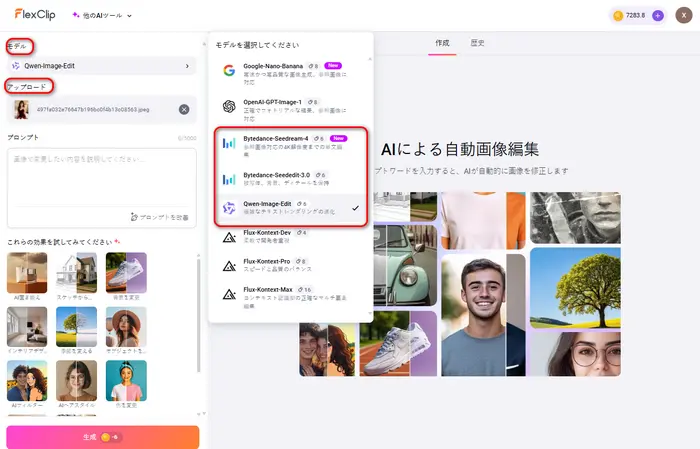This screenshot has width=700, height=449.
Task: Switch to the 履歴 tab
Action: click(477, 43)
